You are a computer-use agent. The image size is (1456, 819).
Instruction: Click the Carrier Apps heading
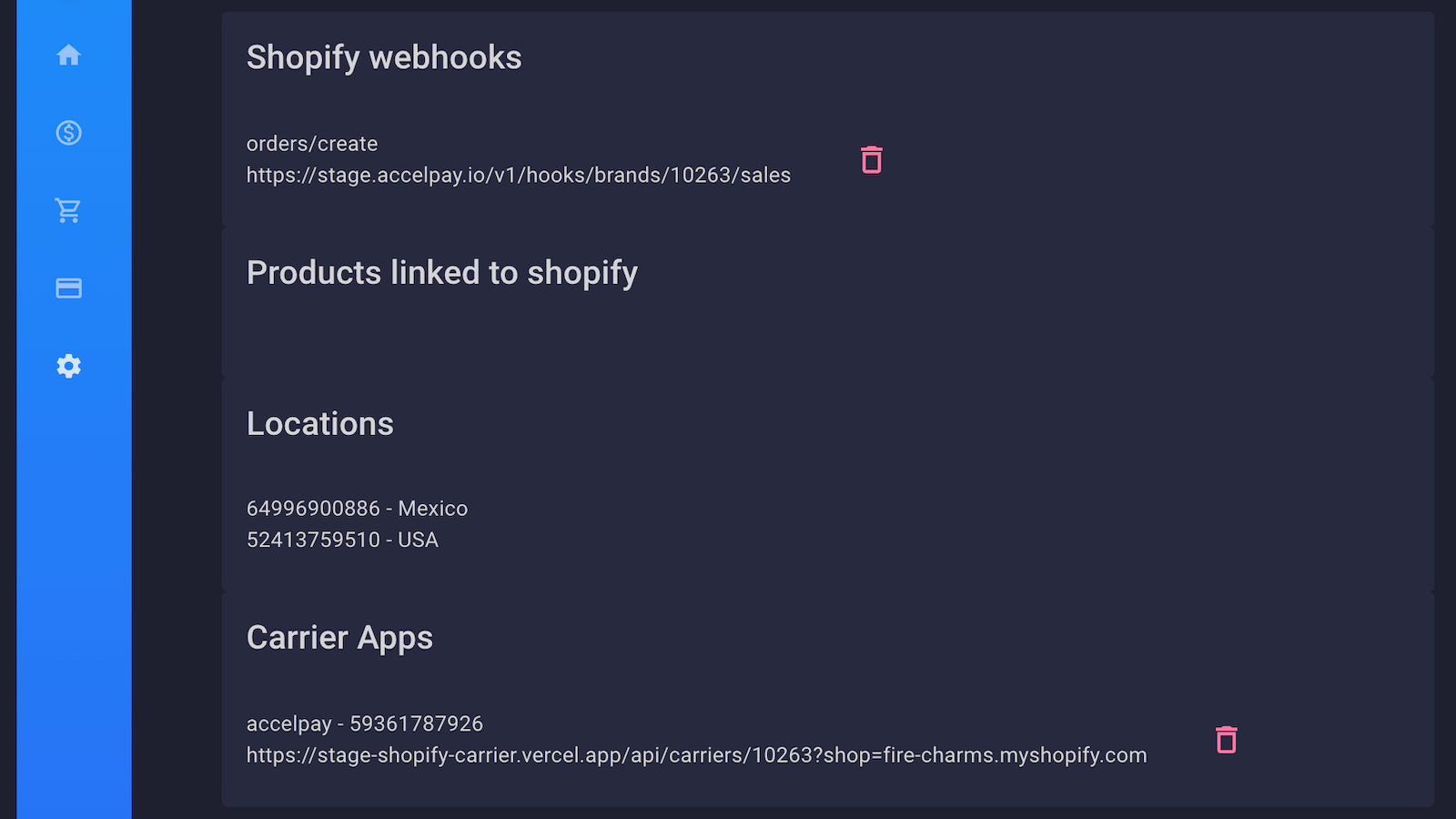click(x=339, y=637)
